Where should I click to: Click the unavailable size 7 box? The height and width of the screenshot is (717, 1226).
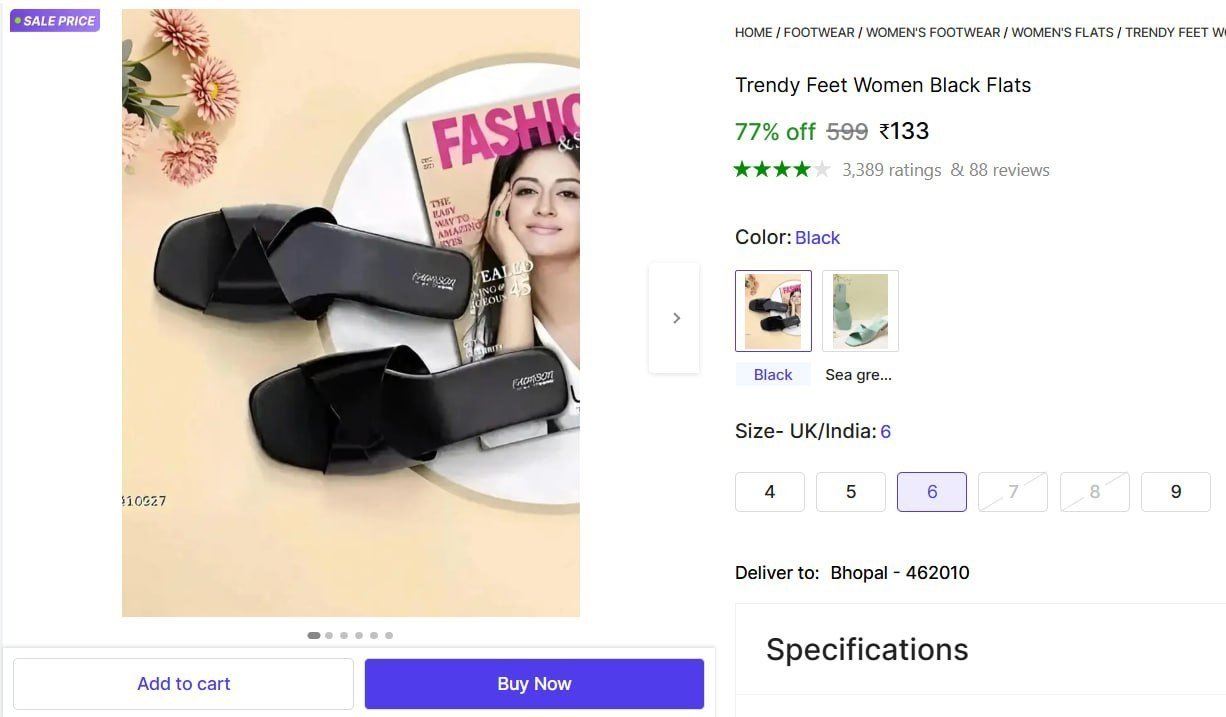coord(1013,492)
